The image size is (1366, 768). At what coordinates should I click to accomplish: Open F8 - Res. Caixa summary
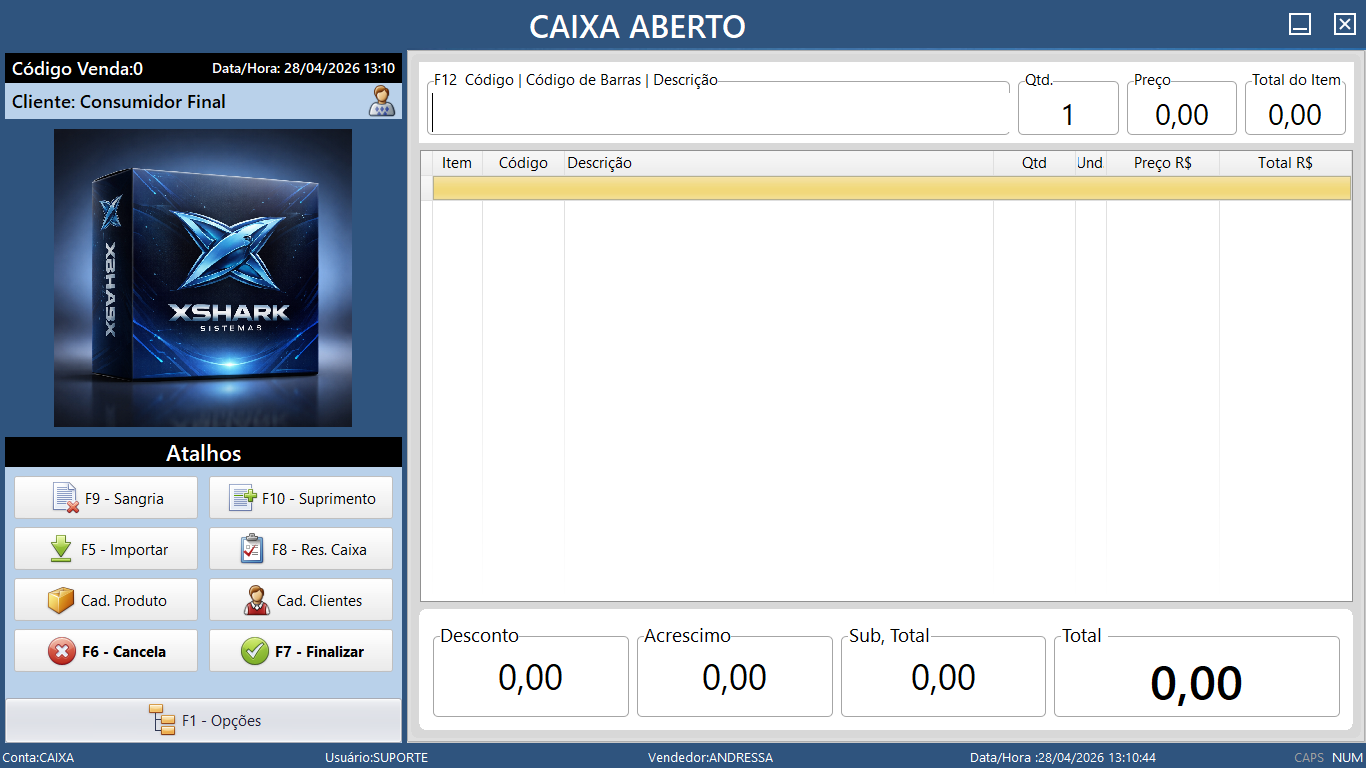click(x=301, y=549)
